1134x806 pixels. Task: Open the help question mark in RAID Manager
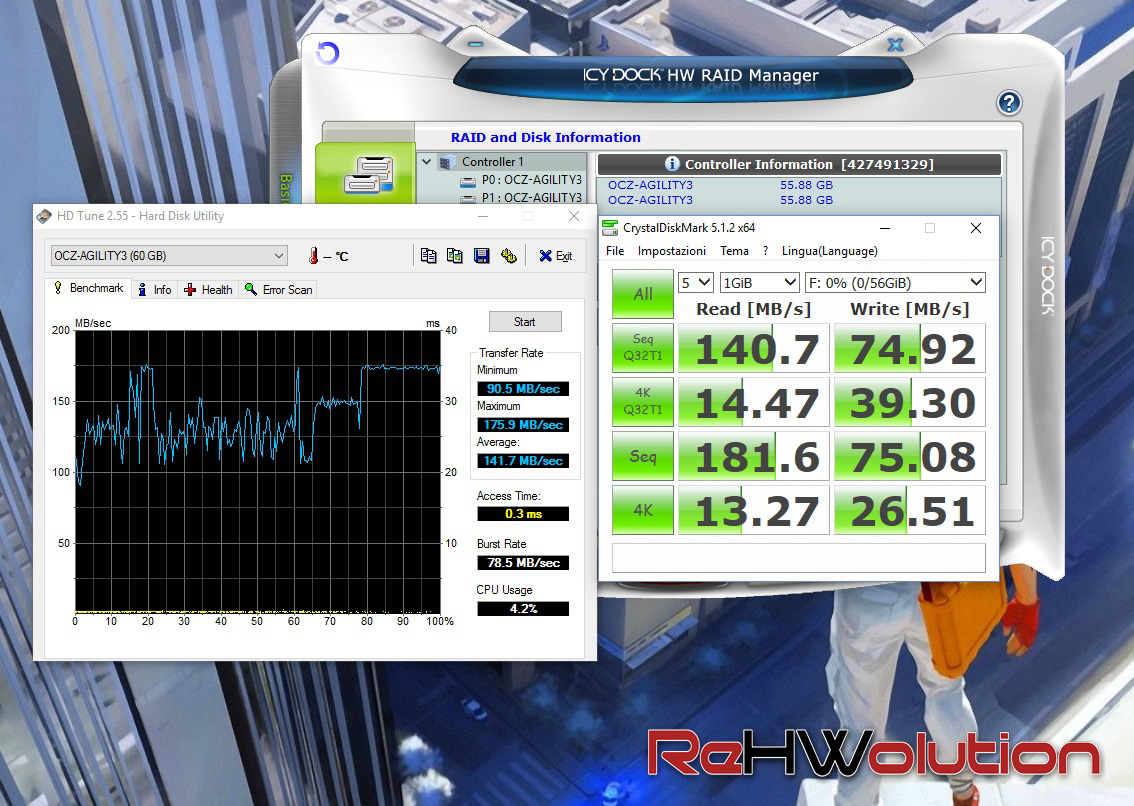[x=1009, y=103]
